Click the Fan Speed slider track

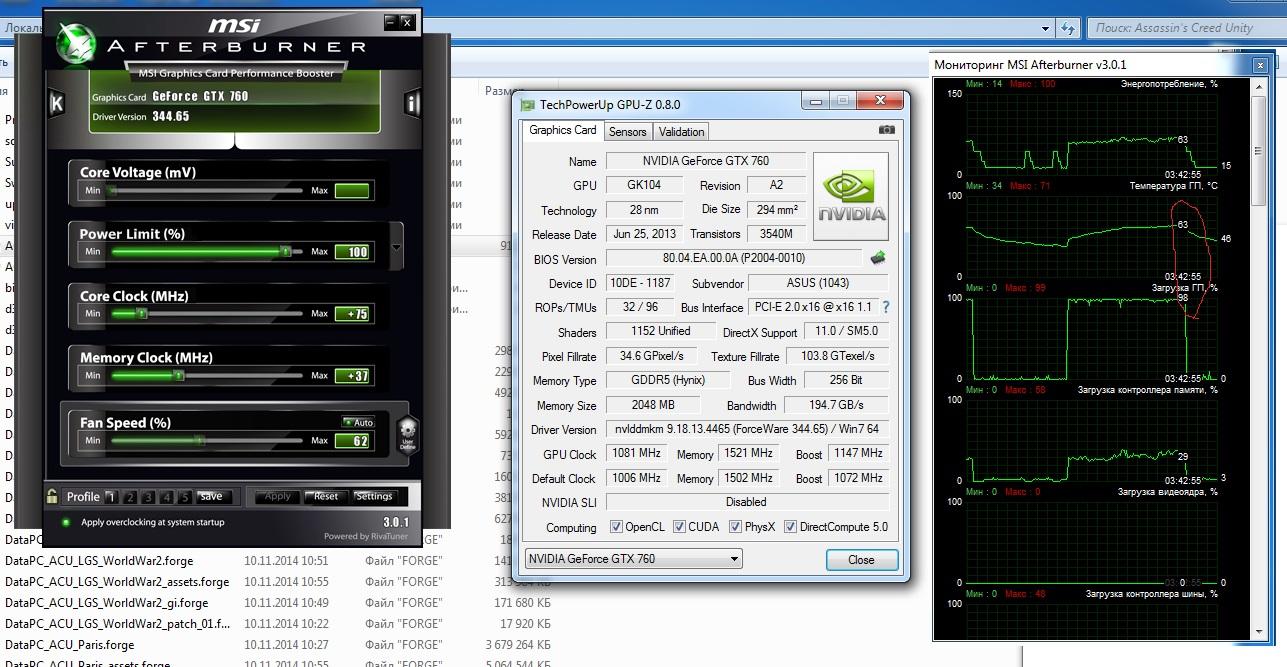pos(206,440)
